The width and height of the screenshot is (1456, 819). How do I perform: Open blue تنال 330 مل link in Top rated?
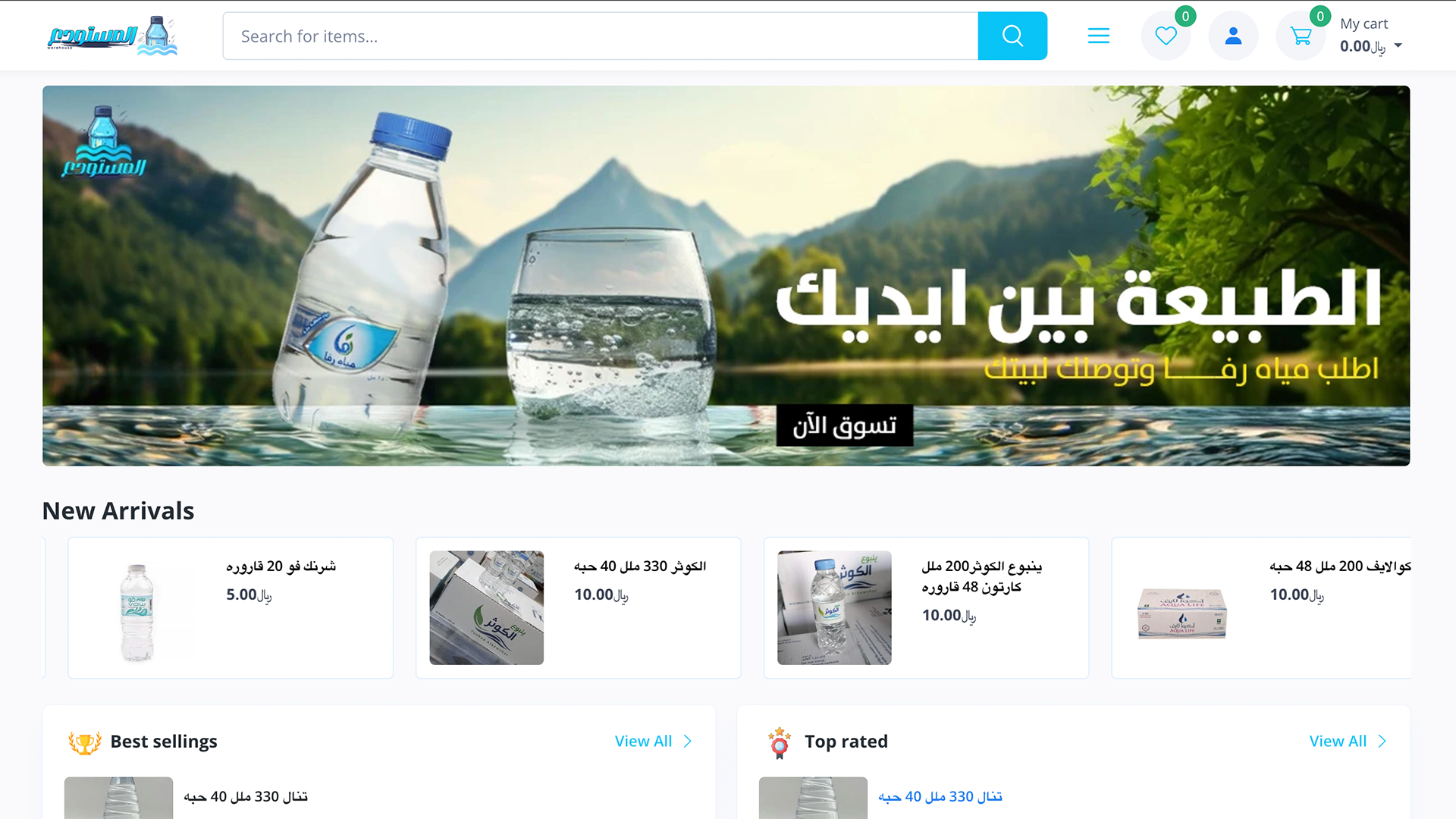click(940, 796)
